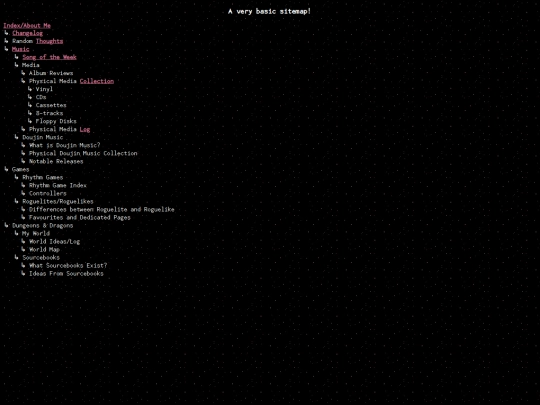Screen dimensions: 540x405
Task: Click the 'Rhythm Games' entry
Action: coord(43,177)
